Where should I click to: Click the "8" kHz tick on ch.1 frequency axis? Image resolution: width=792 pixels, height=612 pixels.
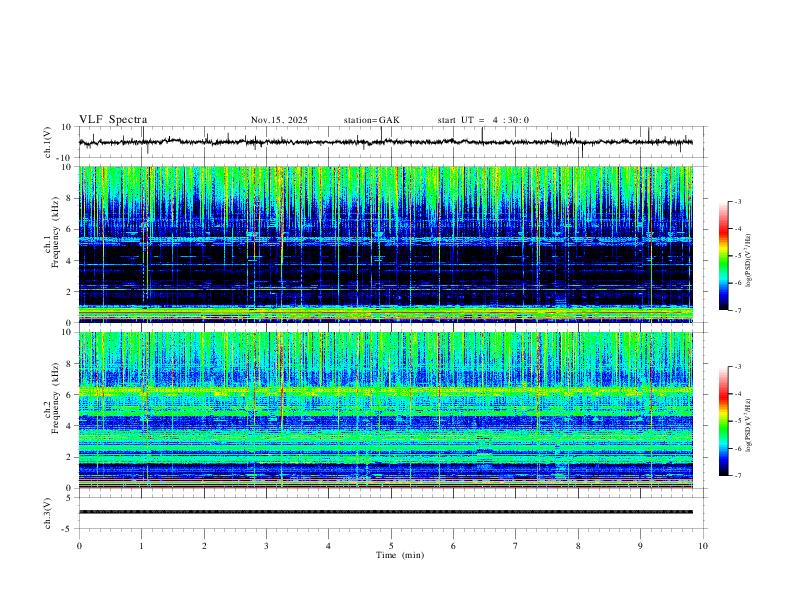click(69, 198)
